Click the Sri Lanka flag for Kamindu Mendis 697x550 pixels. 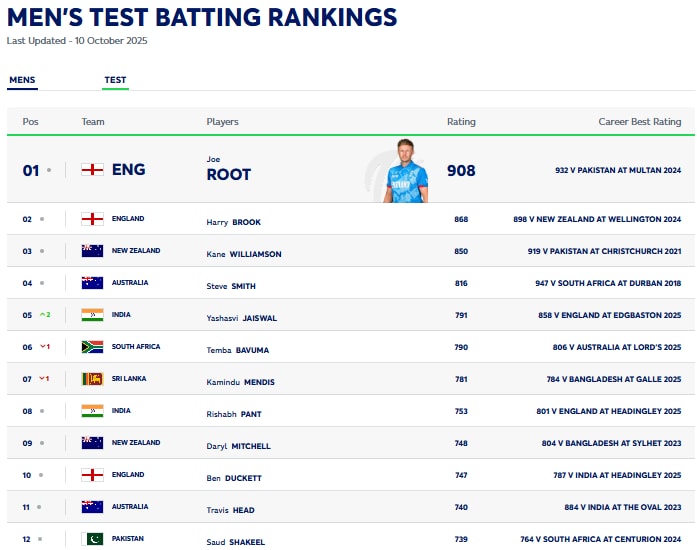(92, 379)
